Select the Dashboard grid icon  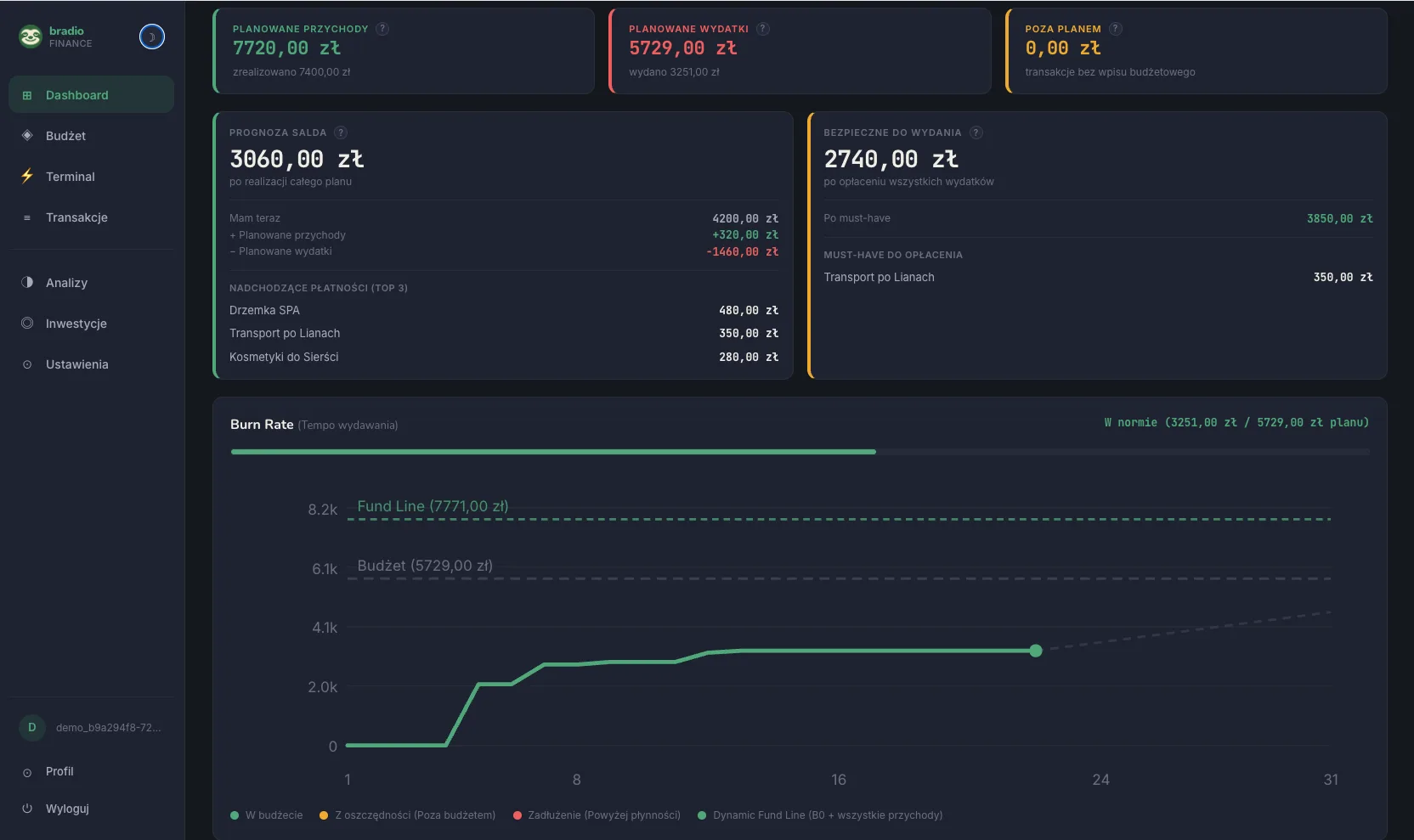click(26, 94)
